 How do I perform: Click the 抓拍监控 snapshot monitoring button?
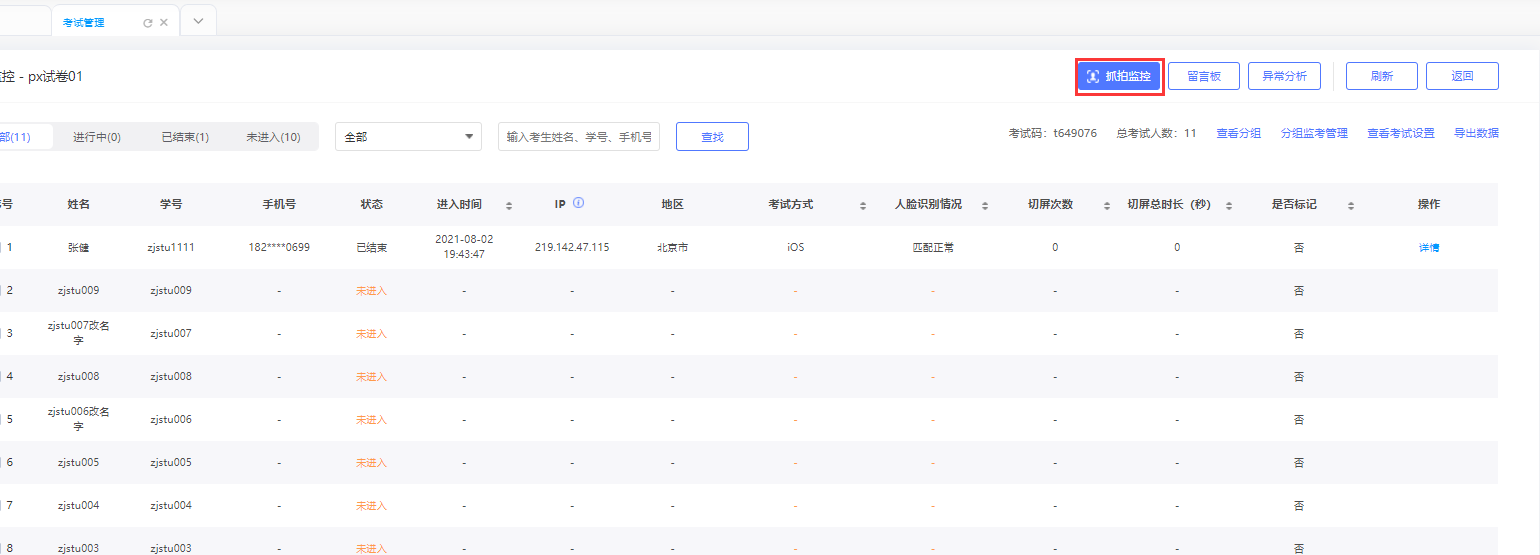tap(1119, 77)
